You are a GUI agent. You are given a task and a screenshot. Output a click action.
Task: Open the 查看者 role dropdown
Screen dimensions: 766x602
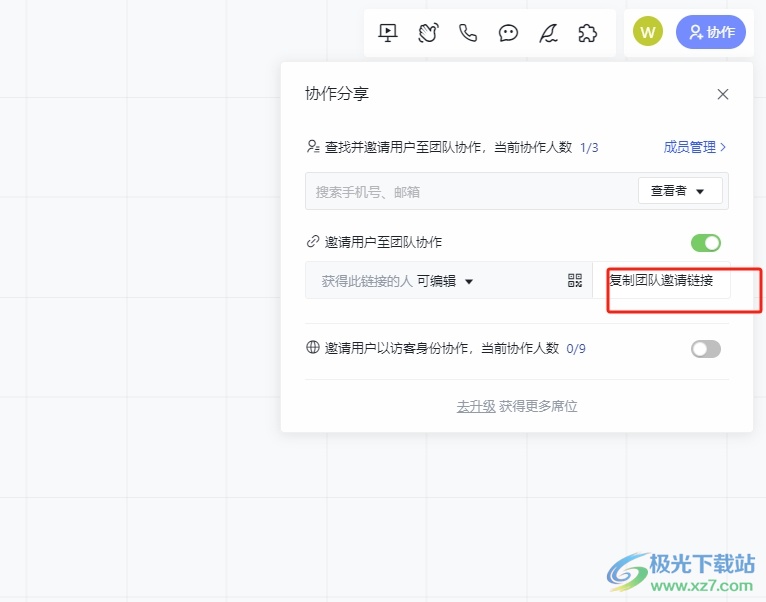pyautogui.click(x=680, y=191)
